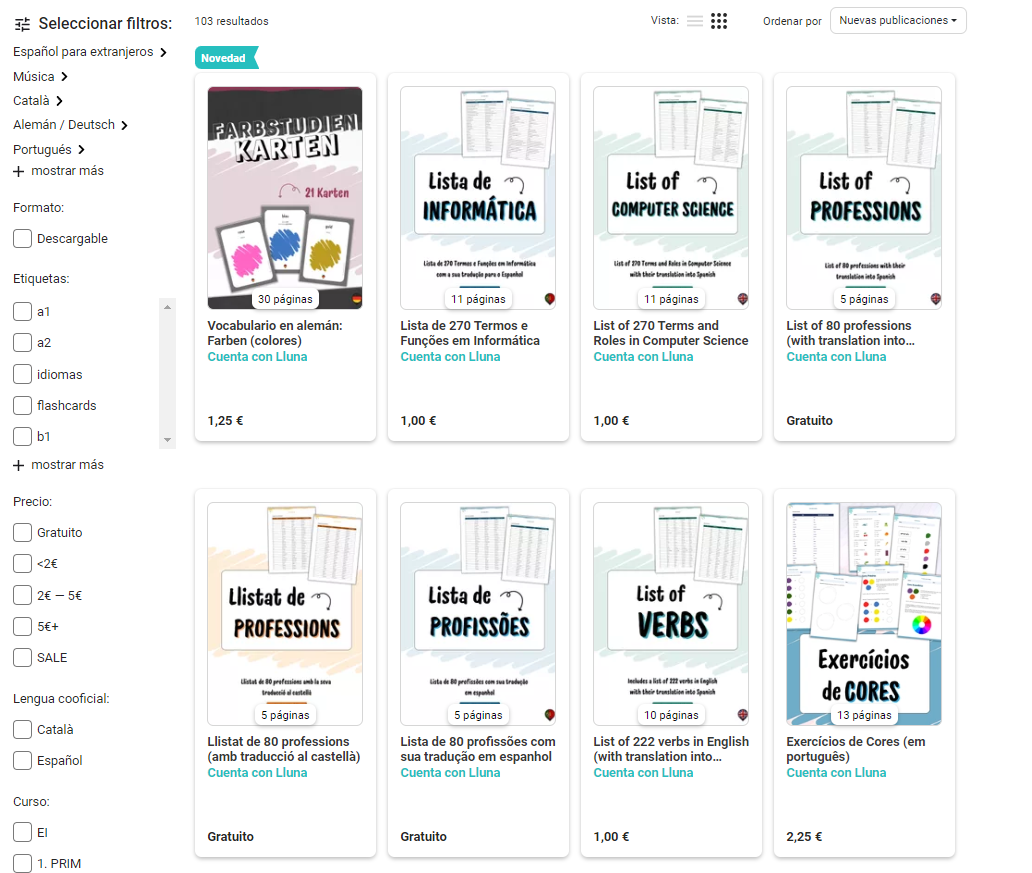
Task: Click UK flag on List of Verbs card
Action: coord(743,715)
